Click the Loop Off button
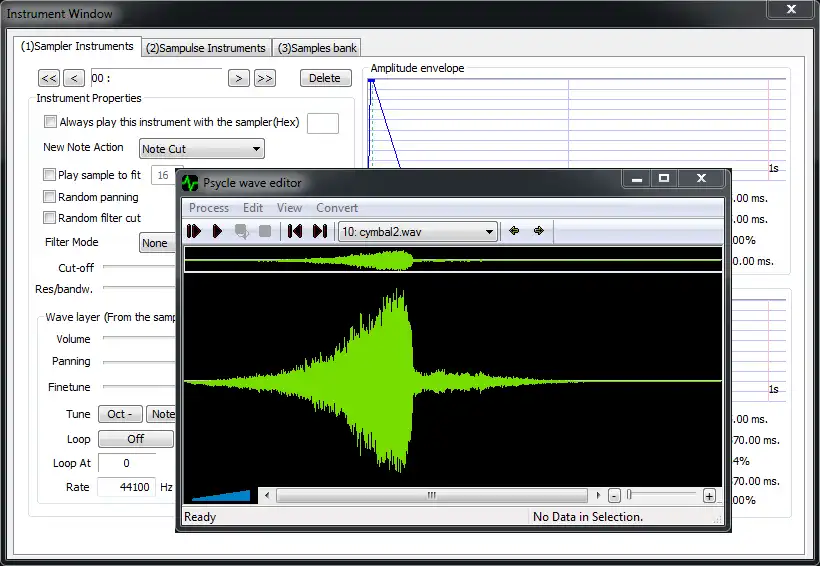The height and width of the screenshot is (566, 820). (x=135, y=439)
